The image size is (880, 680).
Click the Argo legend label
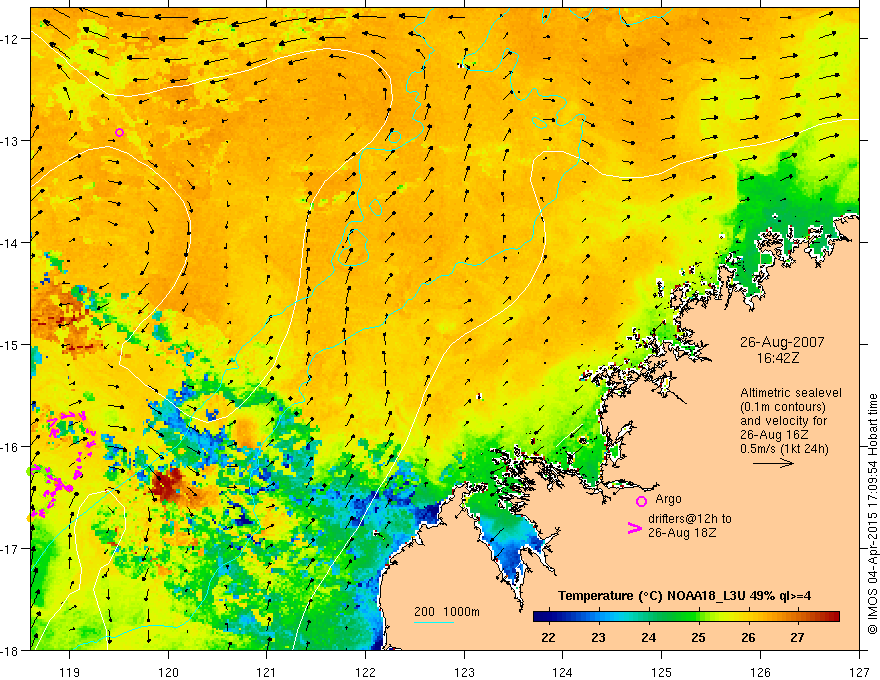click(668, 499)
